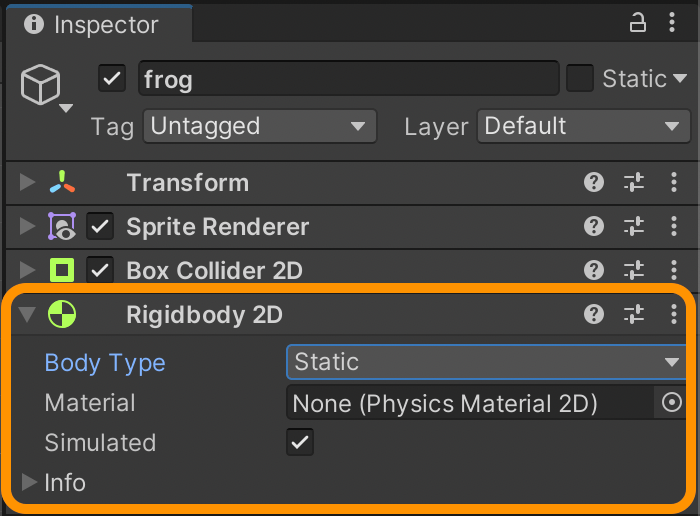The width and height of the screenshot is (700, 516).
Task: Open Box Collider 2D presets icon
Action: pyautogui.click(x=634, y=270)
